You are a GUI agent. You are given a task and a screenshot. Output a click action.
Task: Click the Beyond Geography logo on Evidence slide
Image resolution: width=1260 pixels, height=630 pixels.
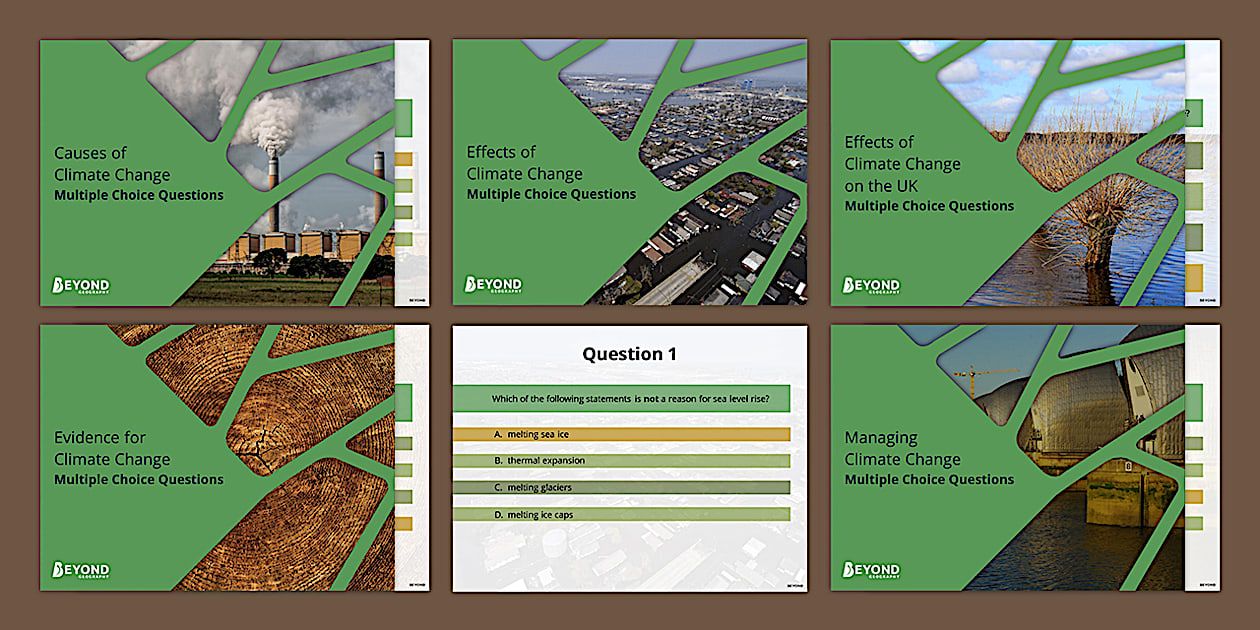[x=80, y=569]
